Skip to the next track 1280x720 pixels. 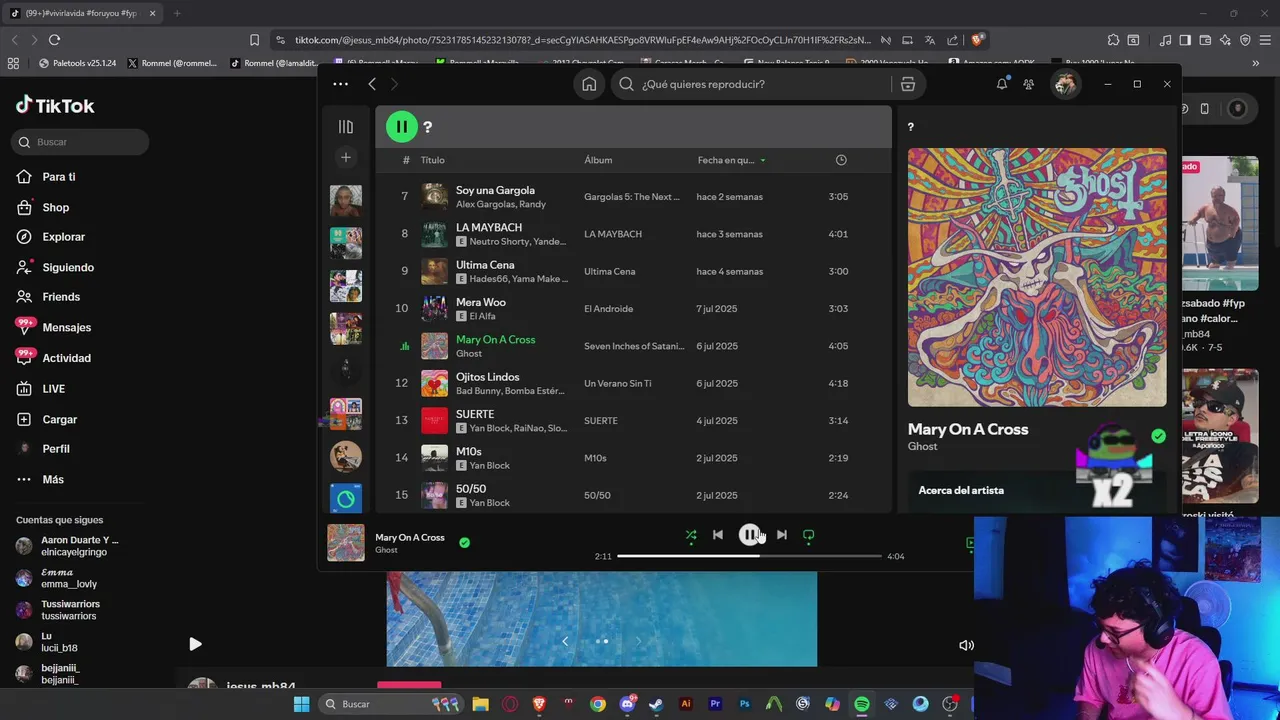(781, 535)
